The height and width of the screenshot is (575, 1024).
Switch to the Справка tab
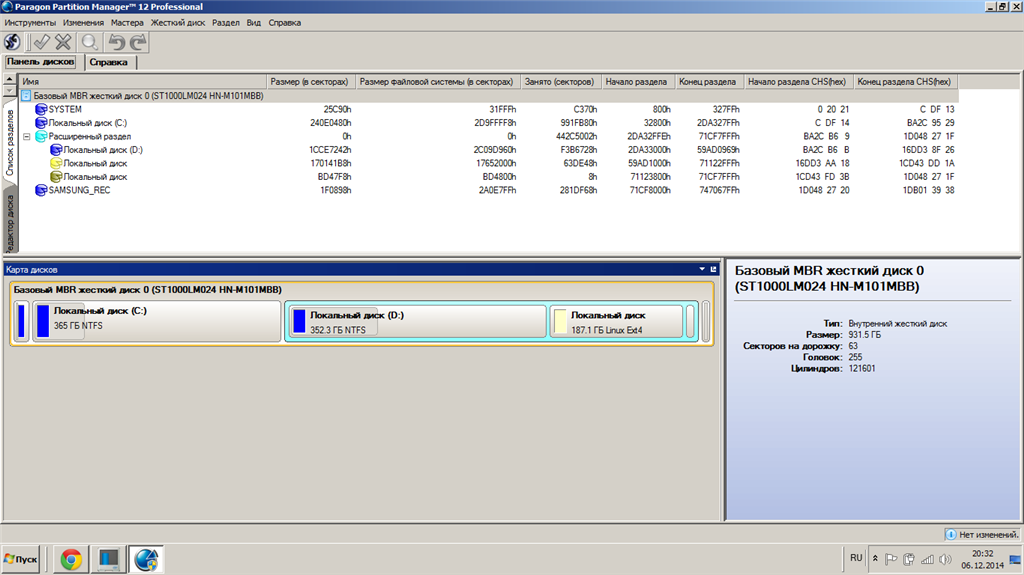coord(108,62)
